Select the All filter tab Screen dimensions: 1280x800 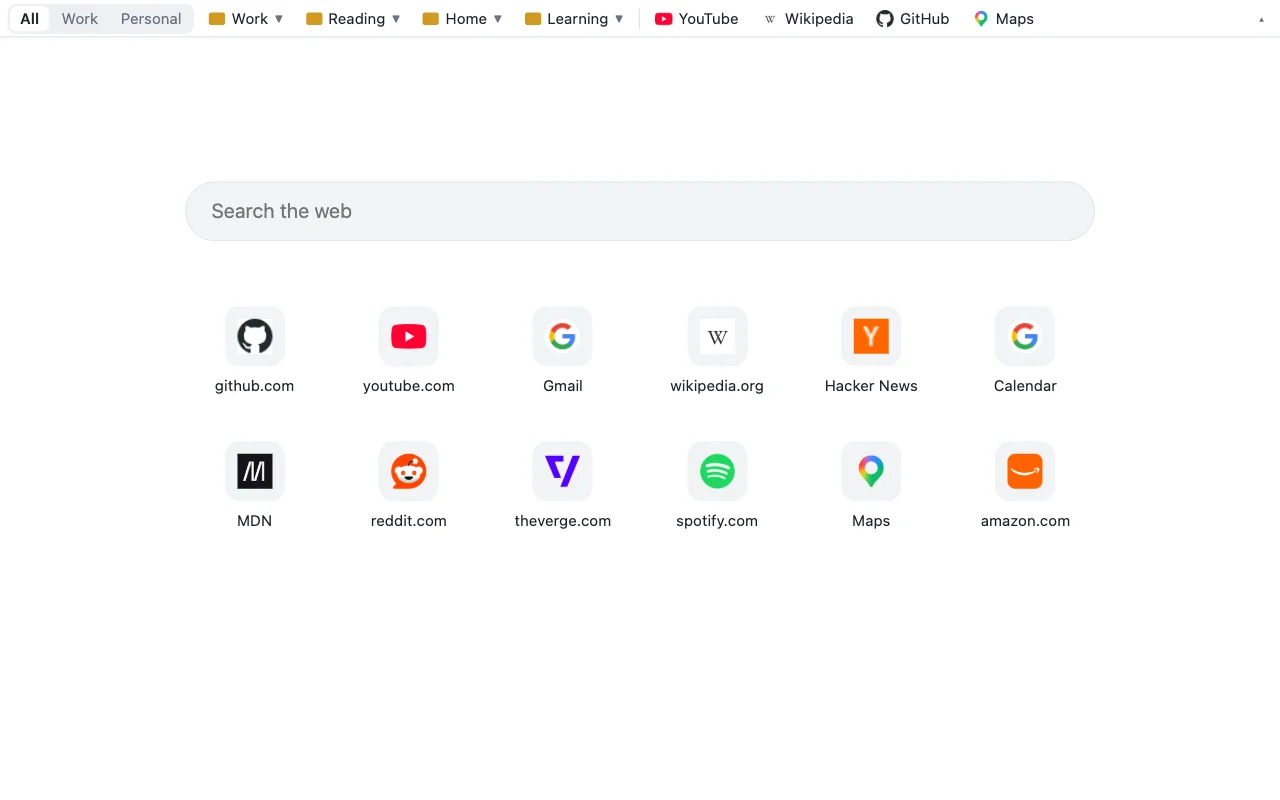click(30, 19)
